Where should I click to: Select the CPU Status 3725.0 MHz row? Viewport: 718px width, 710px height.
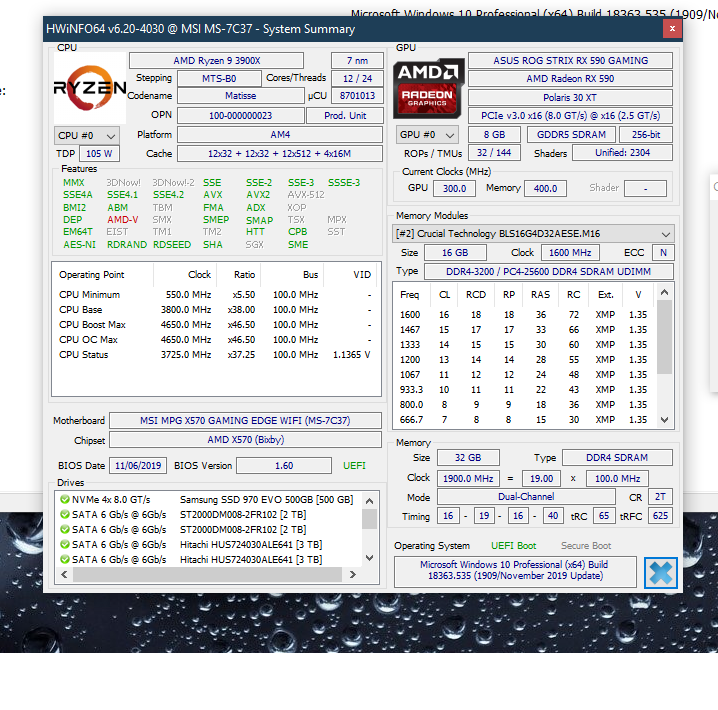(216, 355)
